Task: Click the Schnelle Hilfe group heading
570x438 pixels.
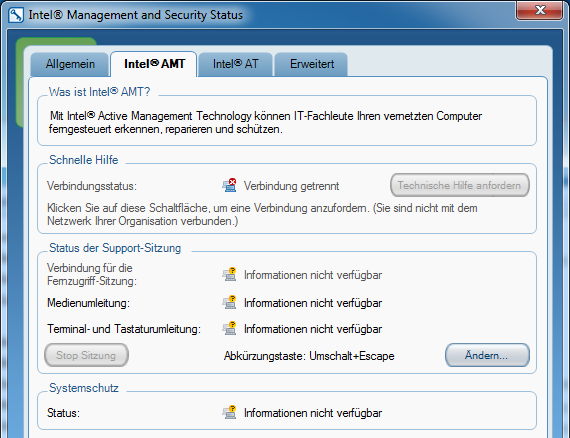Action: pyautogui.click(x=84, y=160)
